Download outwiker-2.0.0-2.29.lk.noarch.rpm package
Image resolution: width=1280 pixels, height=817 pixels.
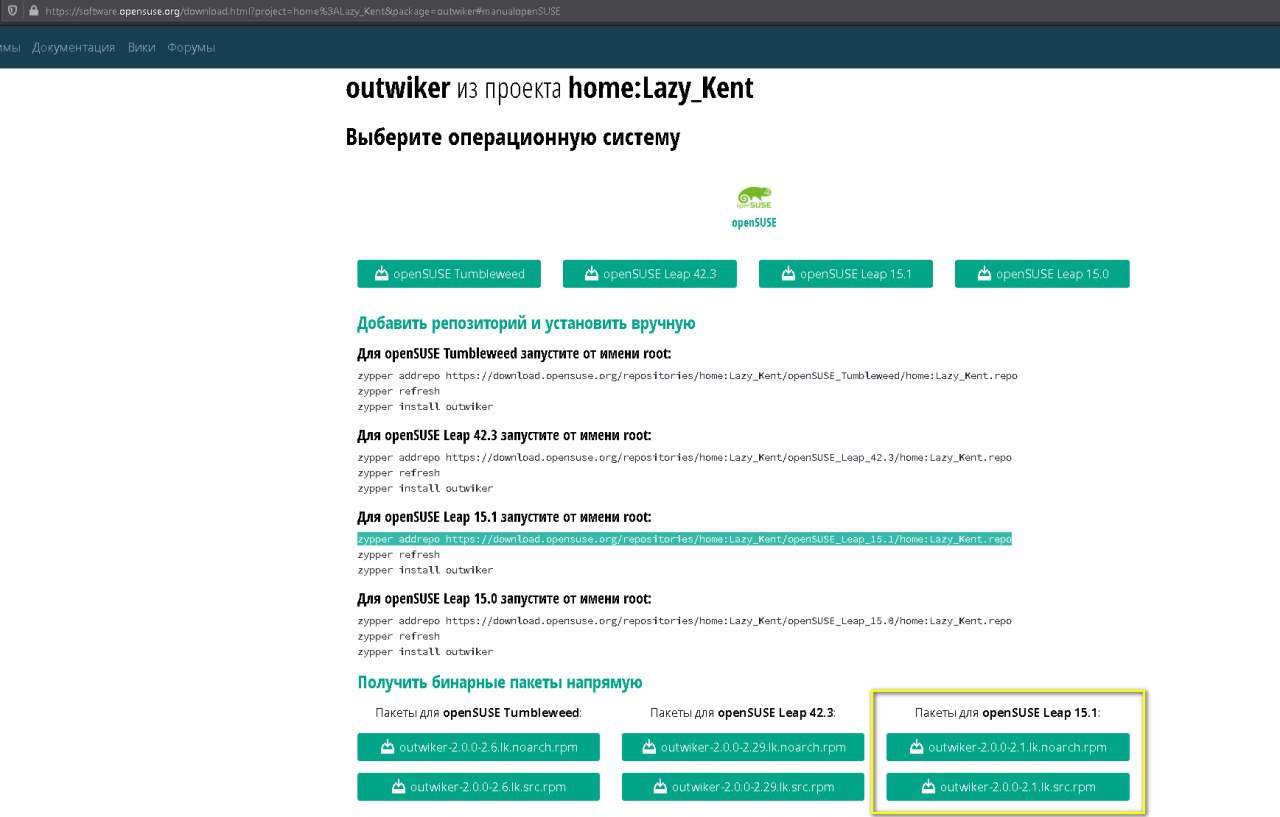point(743,747)
